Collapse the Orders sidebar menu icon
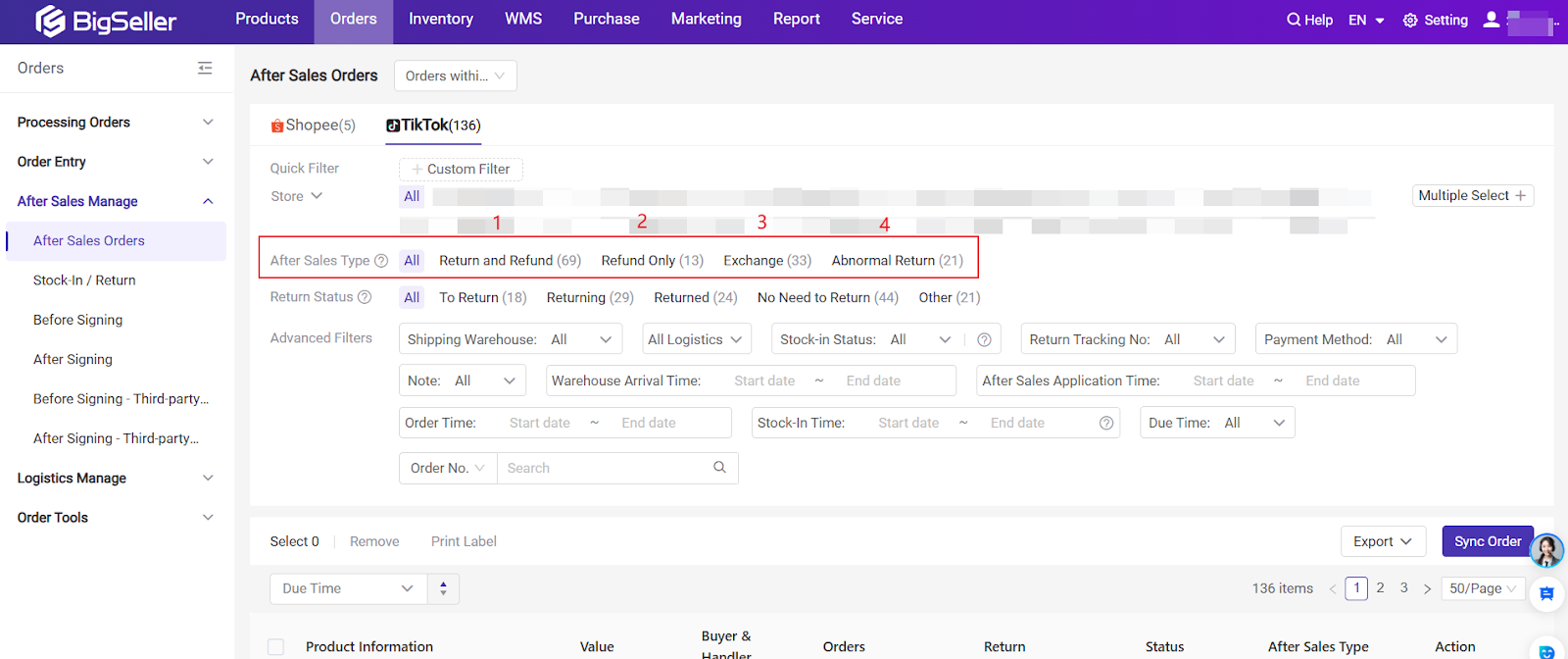Screen dimensions: 1568x659 pyautogui.click(x=205, y=68)
